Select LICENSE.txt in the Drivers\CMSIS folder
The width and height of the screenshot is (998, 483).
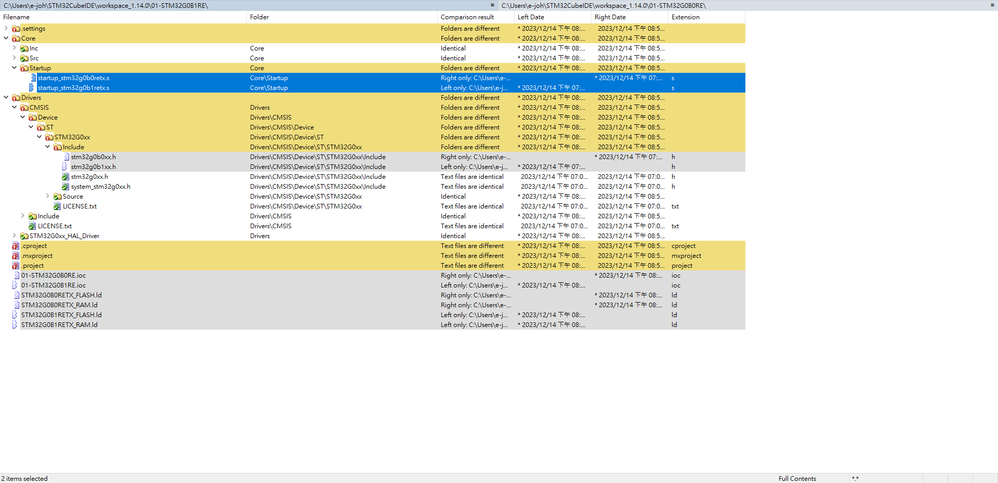coord(55,226)
